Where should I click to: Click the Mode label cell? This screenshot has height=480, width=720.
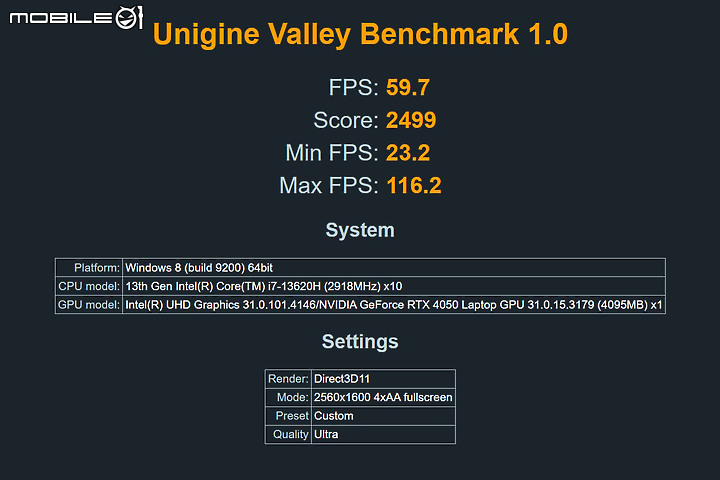(288, 397)
